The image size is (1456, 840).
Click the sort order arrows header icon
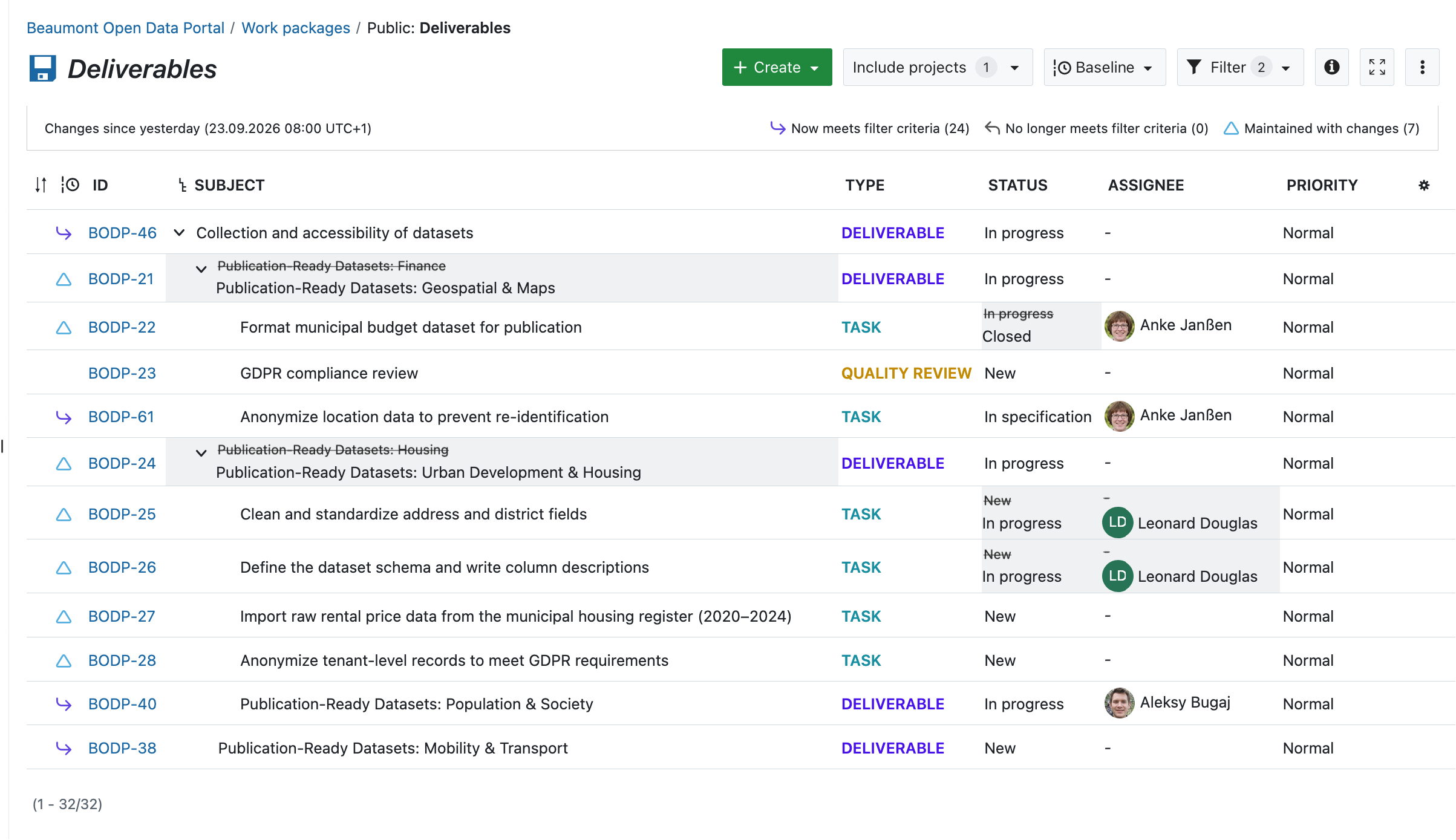coord(41,185)
